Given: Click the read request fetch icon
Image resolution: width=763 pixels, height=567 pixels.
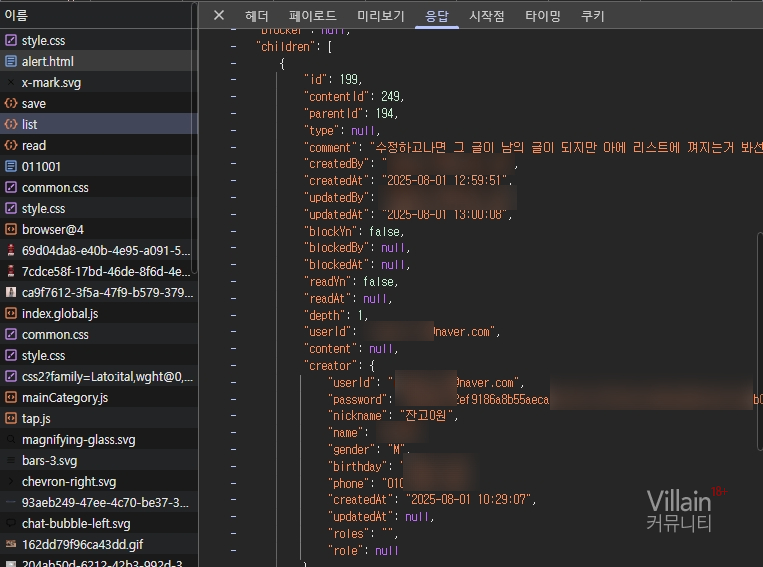Looking at the screenshot, I should coord(11,146).
